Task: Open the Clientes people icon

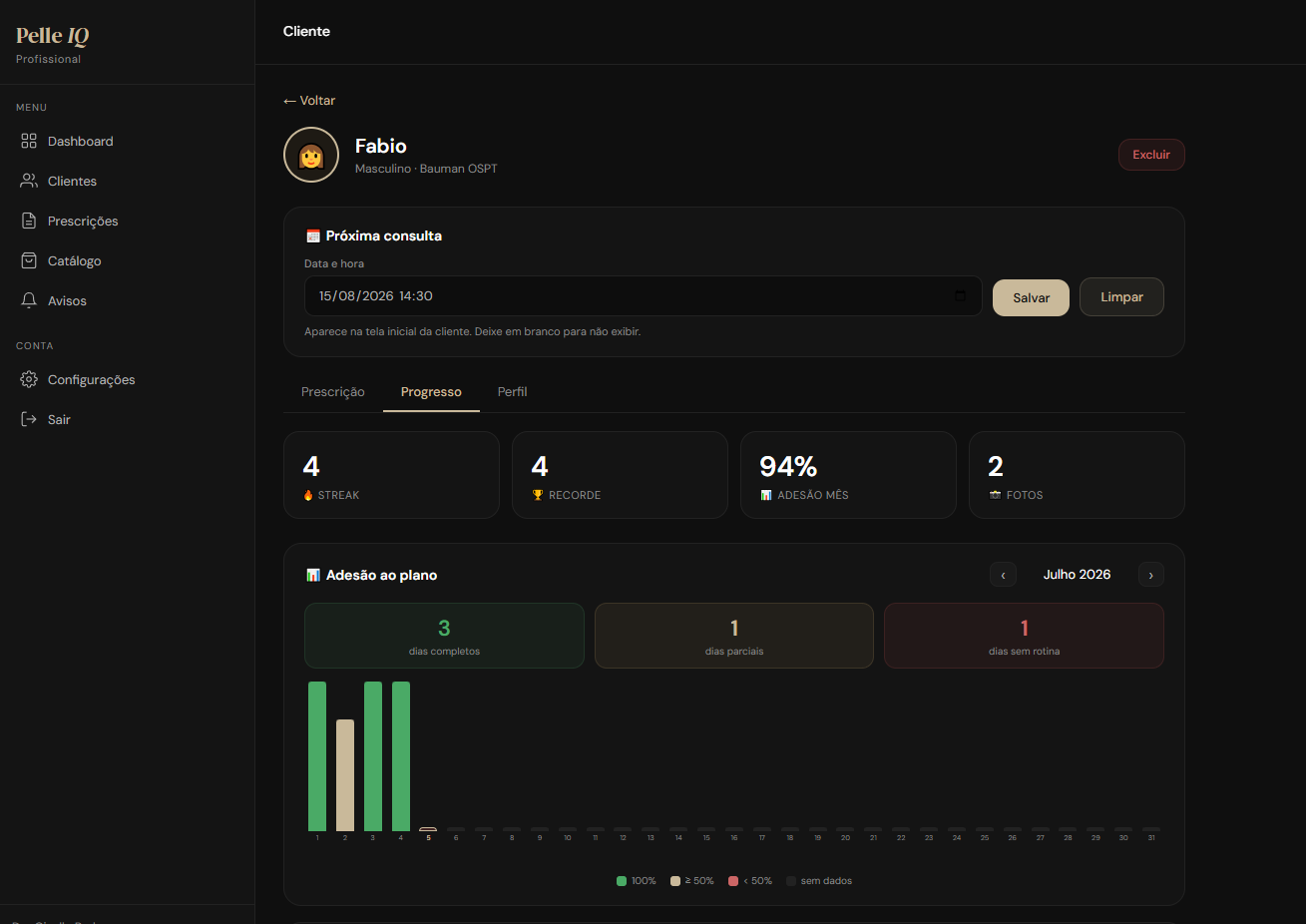Action: click(x=29, y=181)
